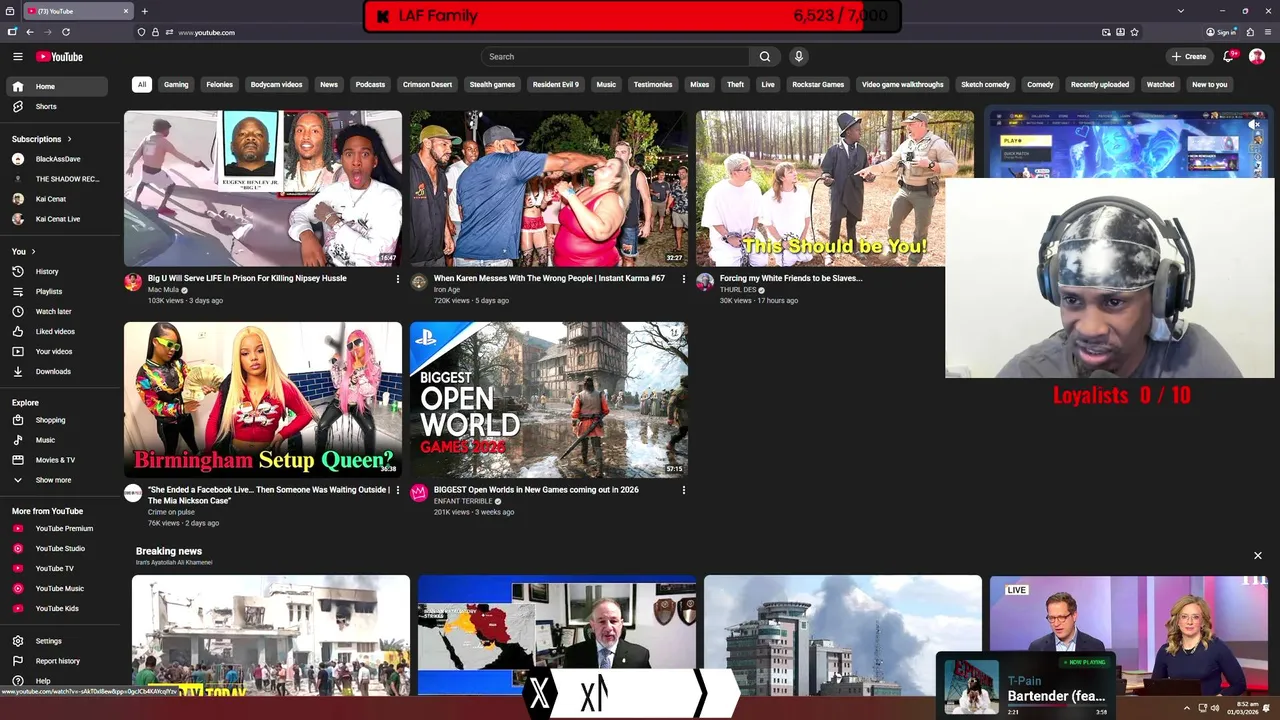Screen dimensions: 1280x720
Task: Open options menu for Big U video
Action: (398, 279)
